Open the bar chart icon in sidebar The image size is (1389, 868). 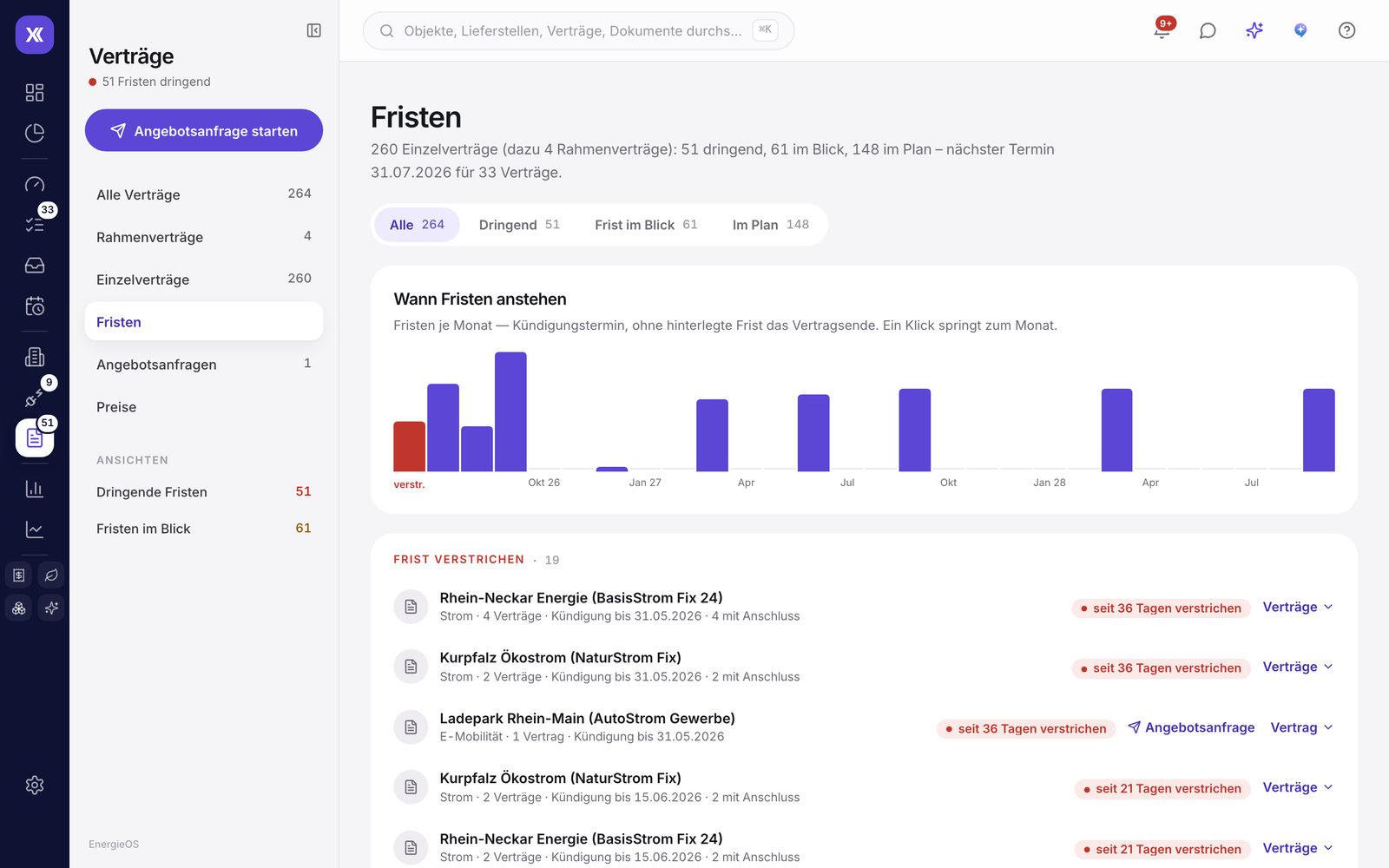tap(35, 489)
